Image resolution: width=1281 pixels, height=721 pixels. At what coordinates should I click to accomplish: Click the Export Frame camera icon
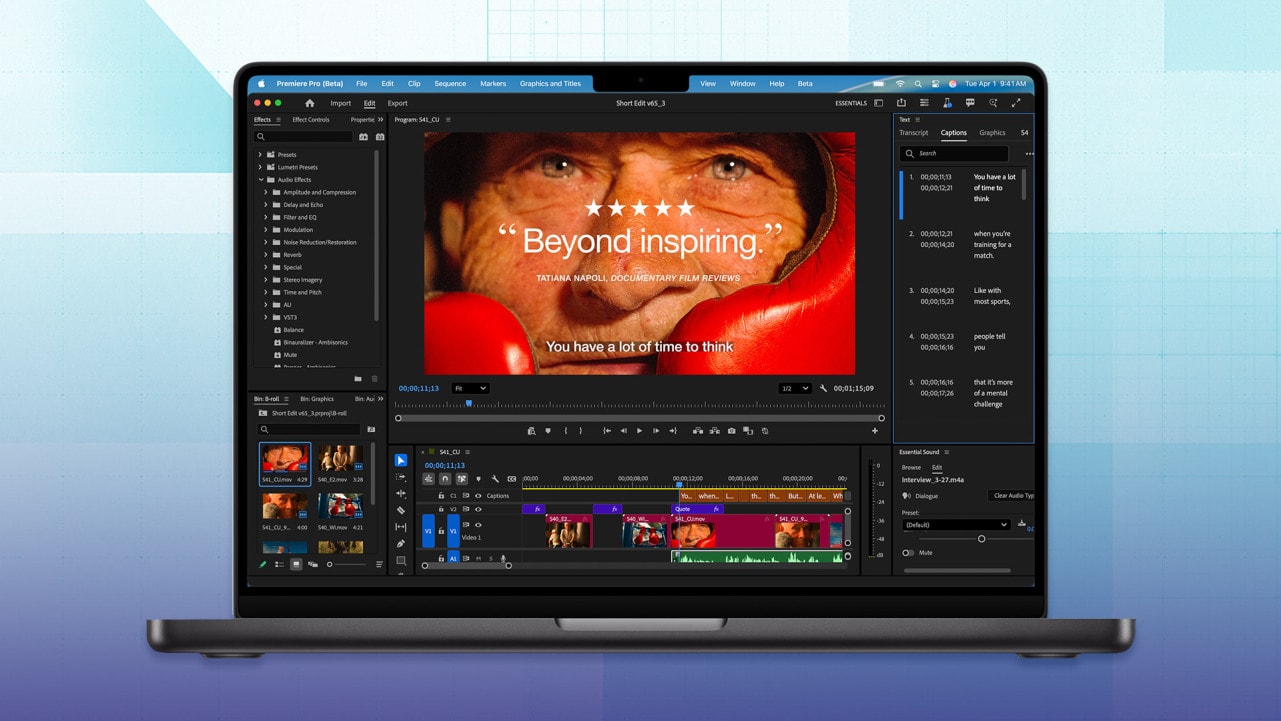click(731, 431)
